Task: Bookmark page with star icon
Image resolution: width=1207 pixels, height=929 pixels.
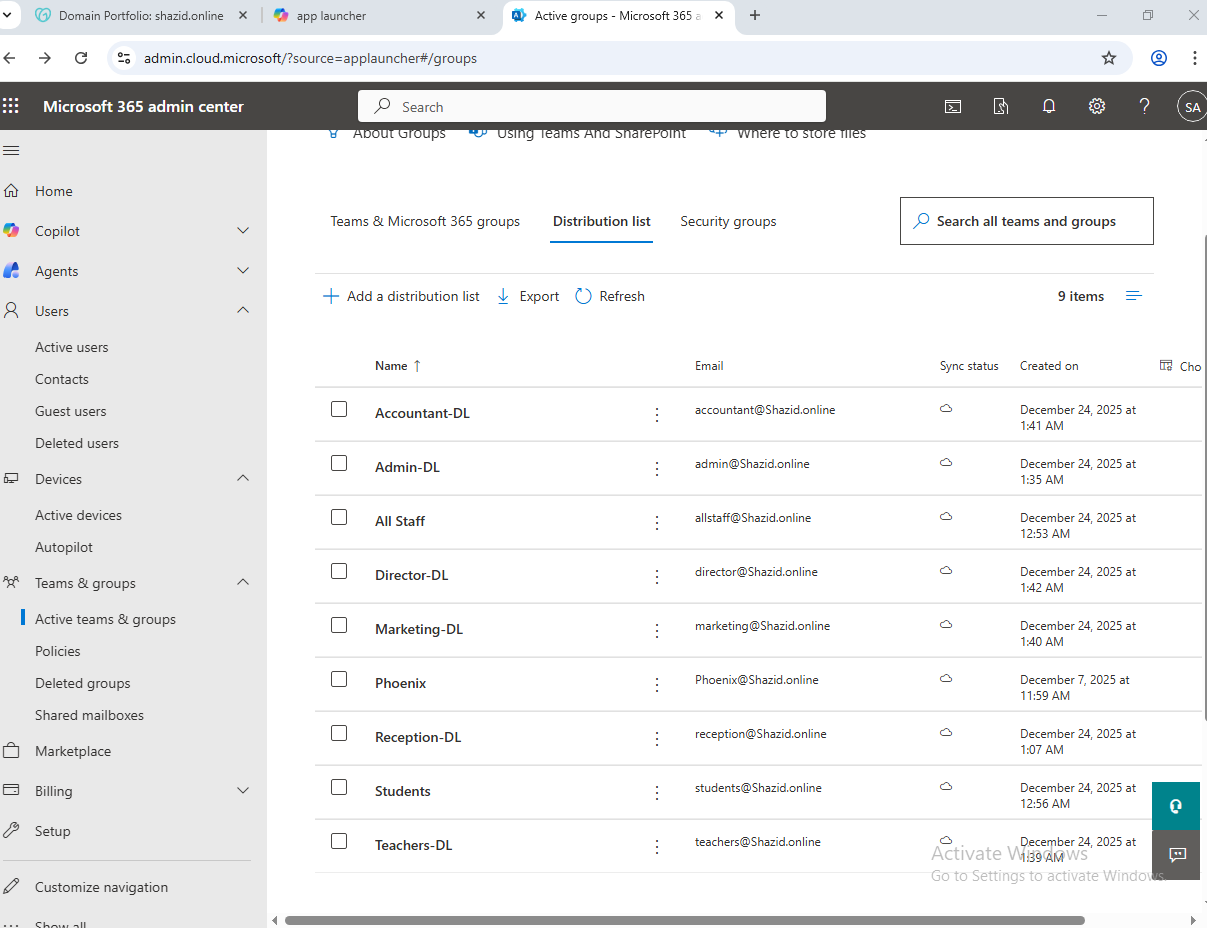Action: pyautogui.click(x=1109, y=58)
